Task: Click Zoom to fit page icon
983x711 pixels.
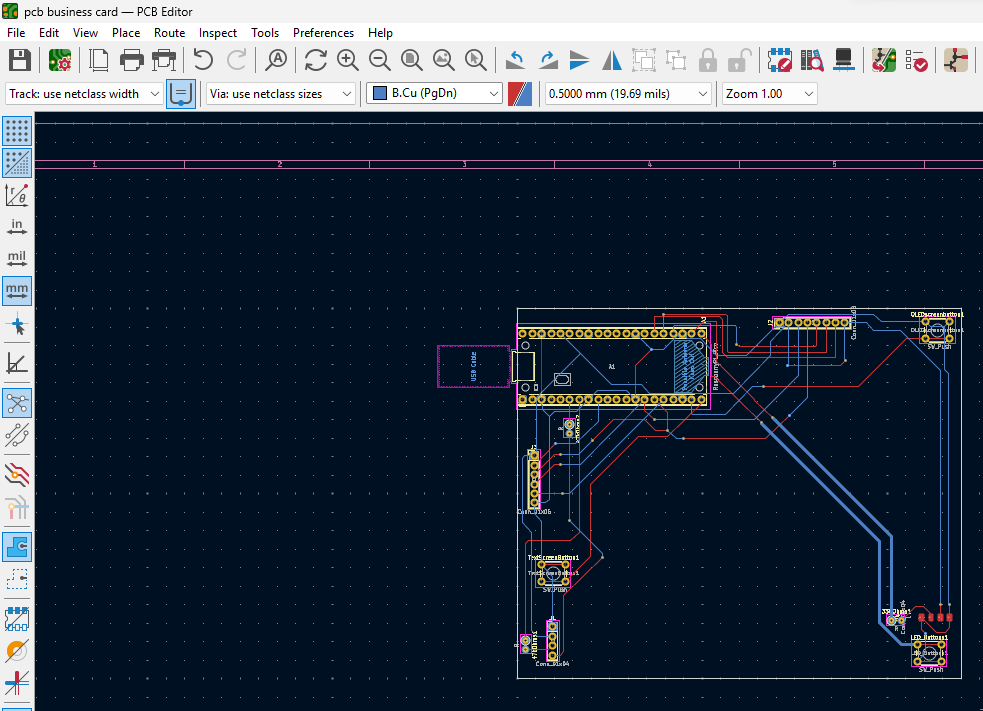Action: (411, 60)
